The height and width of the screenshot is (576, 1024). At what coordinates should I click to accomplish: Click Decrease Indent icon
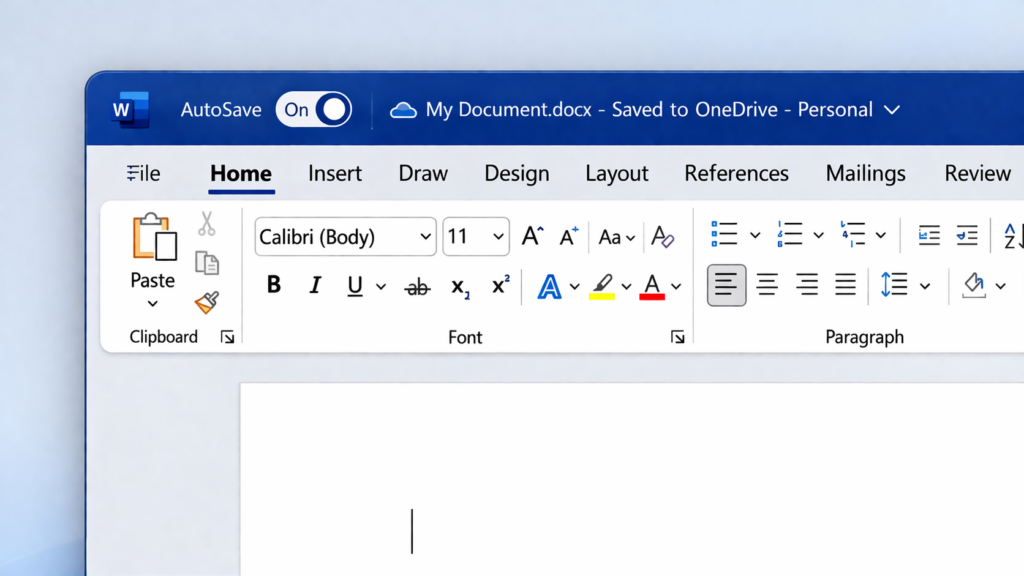(929, 235)
